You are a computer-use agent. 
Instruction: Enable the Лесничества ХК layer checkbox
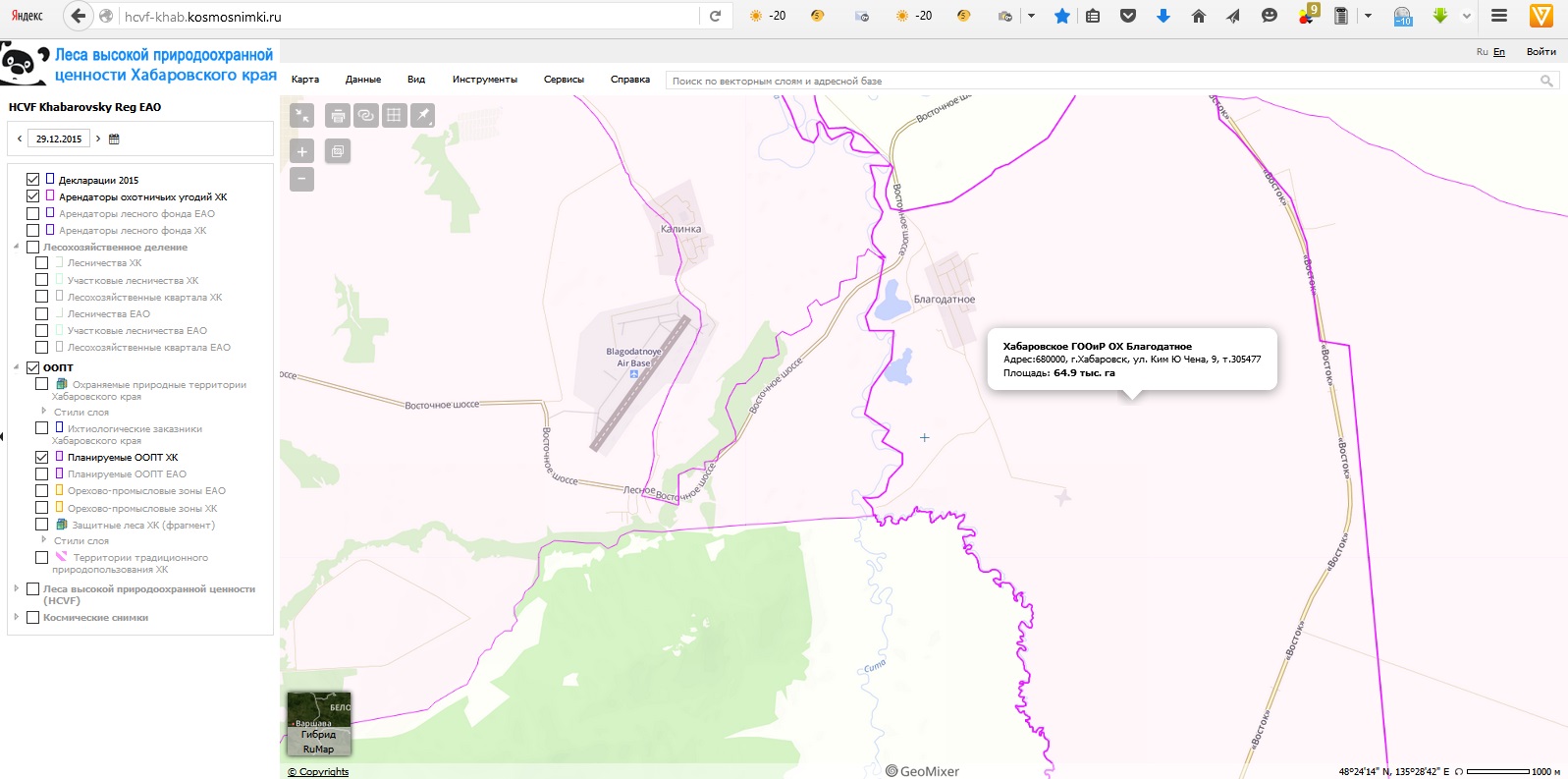(x=41, y=263)
